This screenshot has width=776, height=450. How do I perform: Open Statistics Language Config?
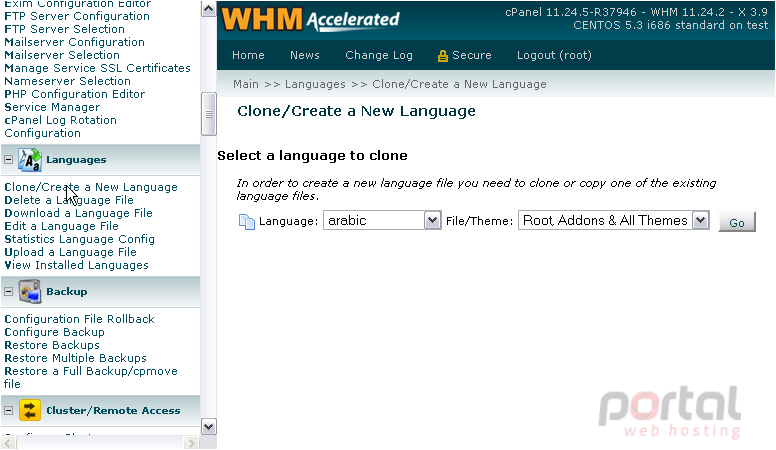[x=79, y=239]
